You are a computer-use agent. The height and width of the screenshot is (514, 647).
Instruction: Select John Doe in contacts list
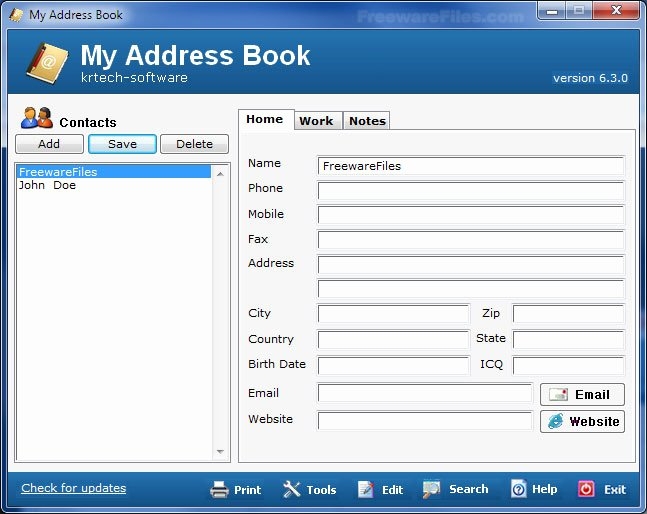click(x=47, y=185)
